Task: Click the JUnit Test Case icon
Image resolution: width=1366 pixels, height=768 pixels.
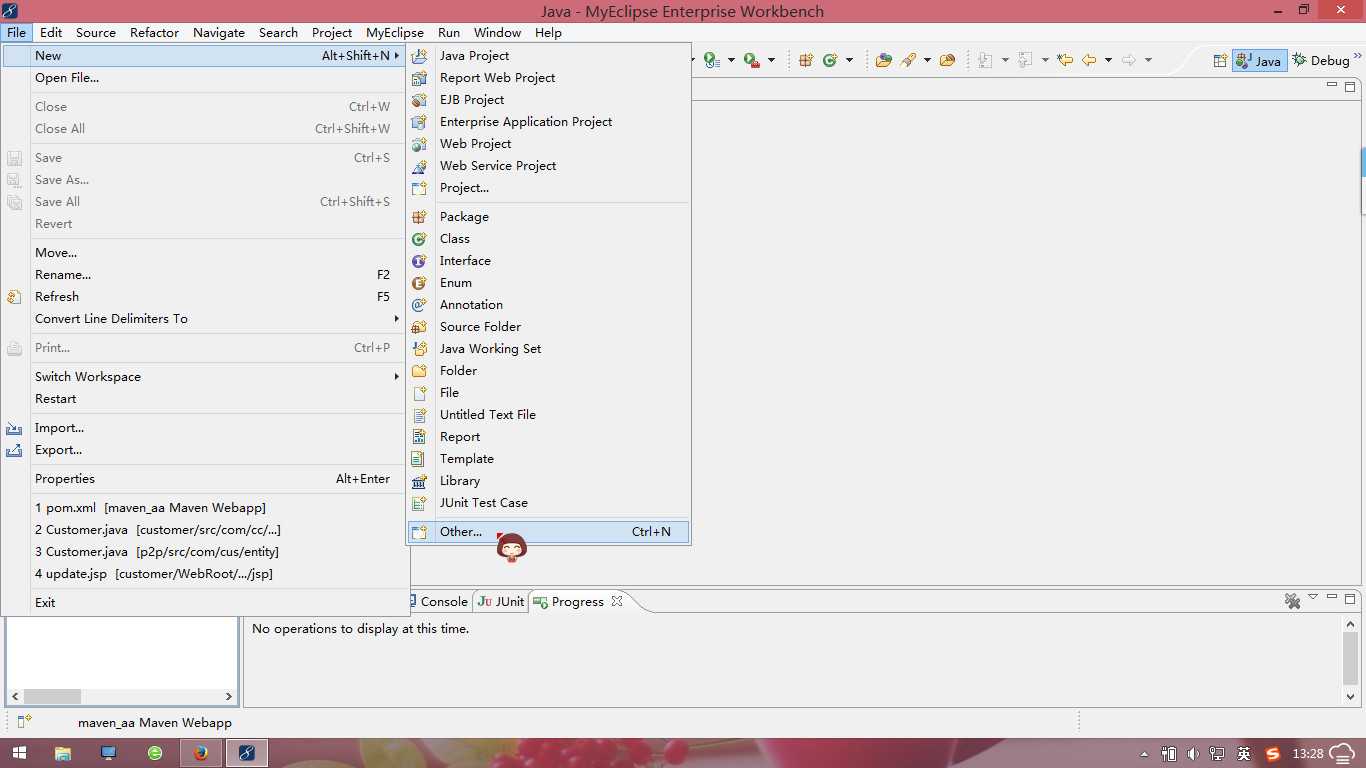Action: pos(420,503)
